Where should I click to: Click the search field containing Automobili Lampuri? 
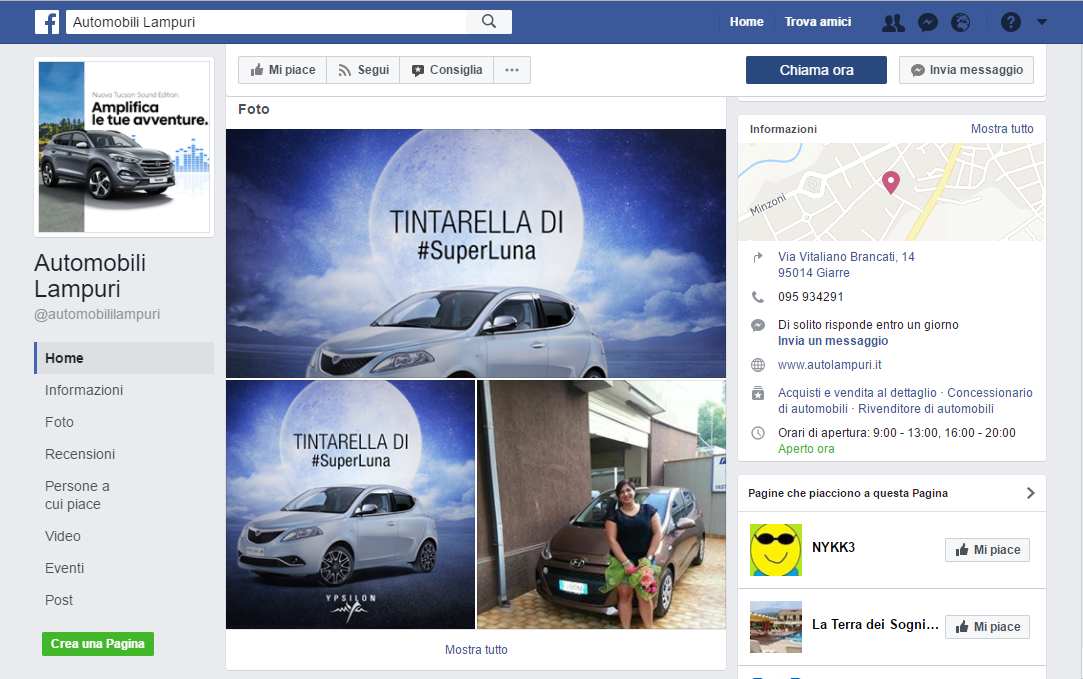coord(267,22)
